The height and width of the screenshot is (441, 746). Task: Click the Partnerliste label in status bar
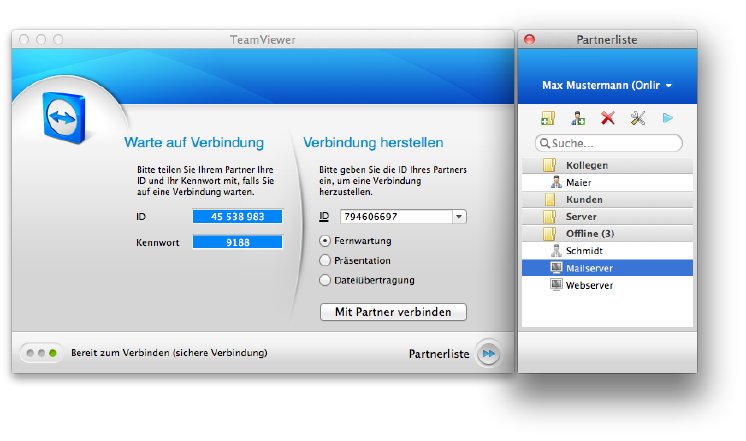(x=439, y=354)
